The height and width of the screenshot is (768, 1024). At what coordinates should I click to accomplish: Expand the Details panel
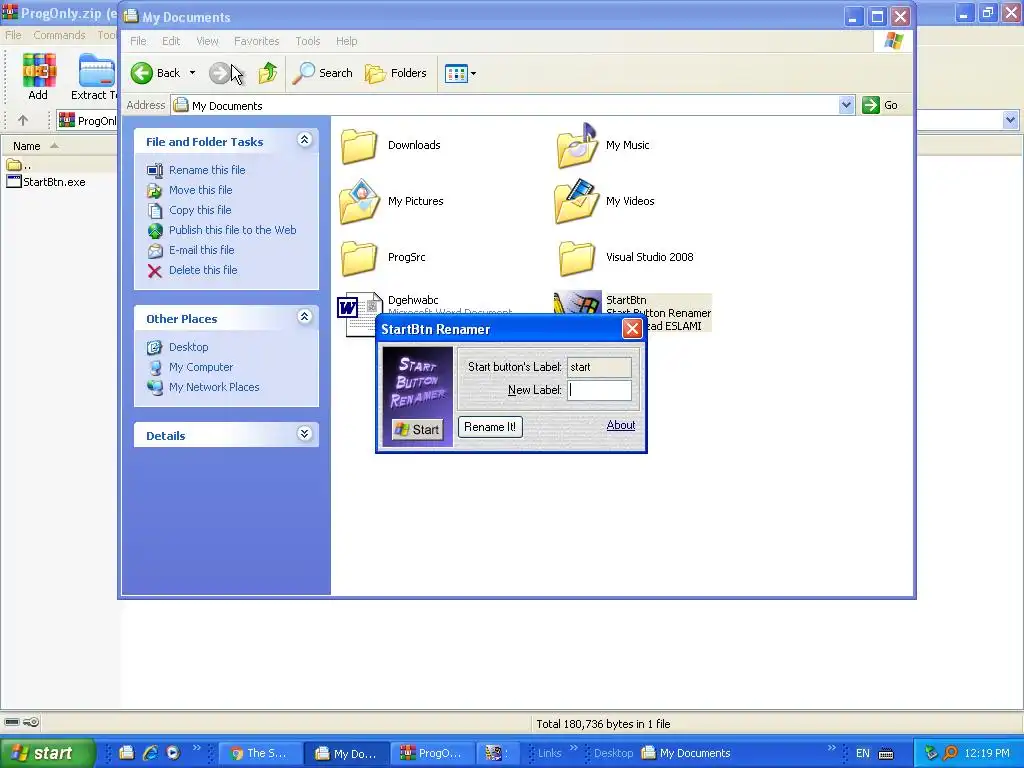click(x=304, y=434)
